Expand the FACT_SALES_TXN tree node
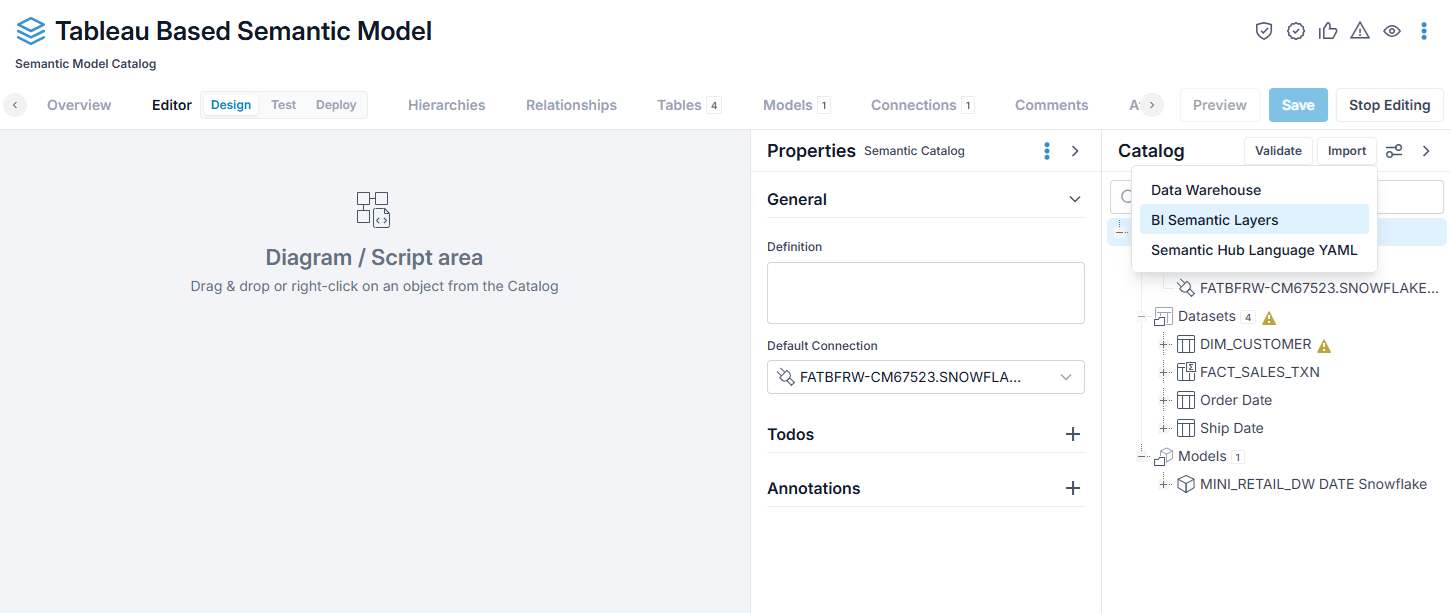The height and width of the screenshot is (613, 1451). (1163, 372)
